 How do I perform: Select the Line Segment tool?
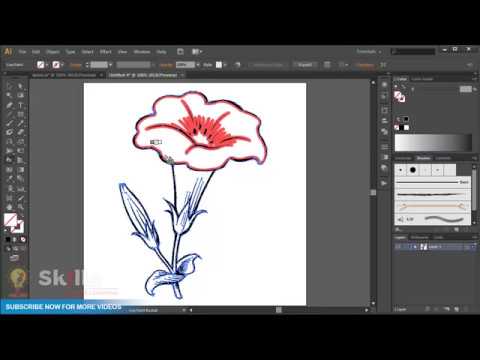point(9,114)
